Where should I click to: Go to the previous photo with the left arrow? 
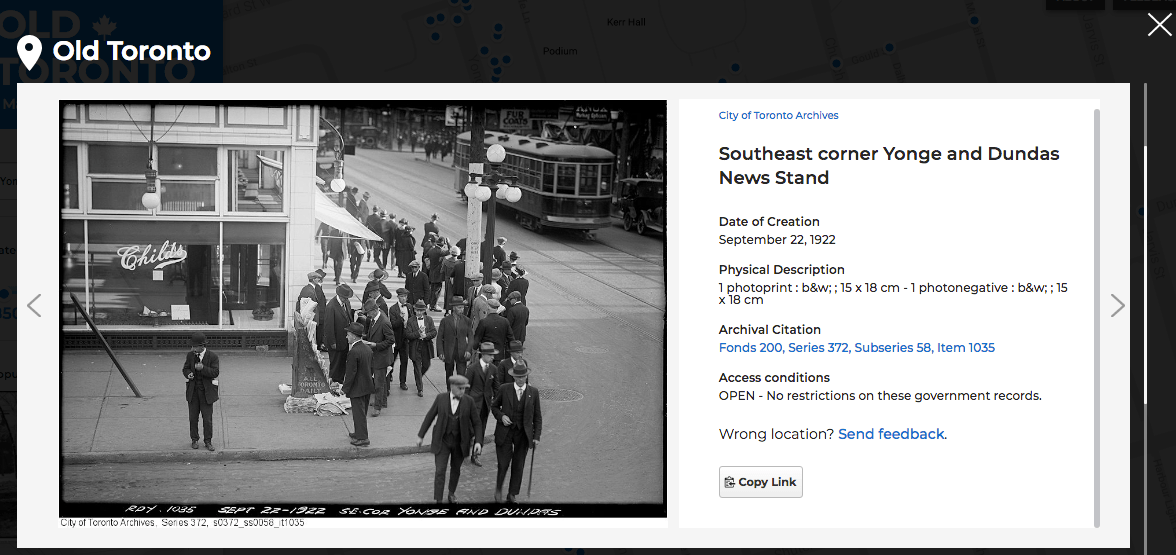point(34,305)
